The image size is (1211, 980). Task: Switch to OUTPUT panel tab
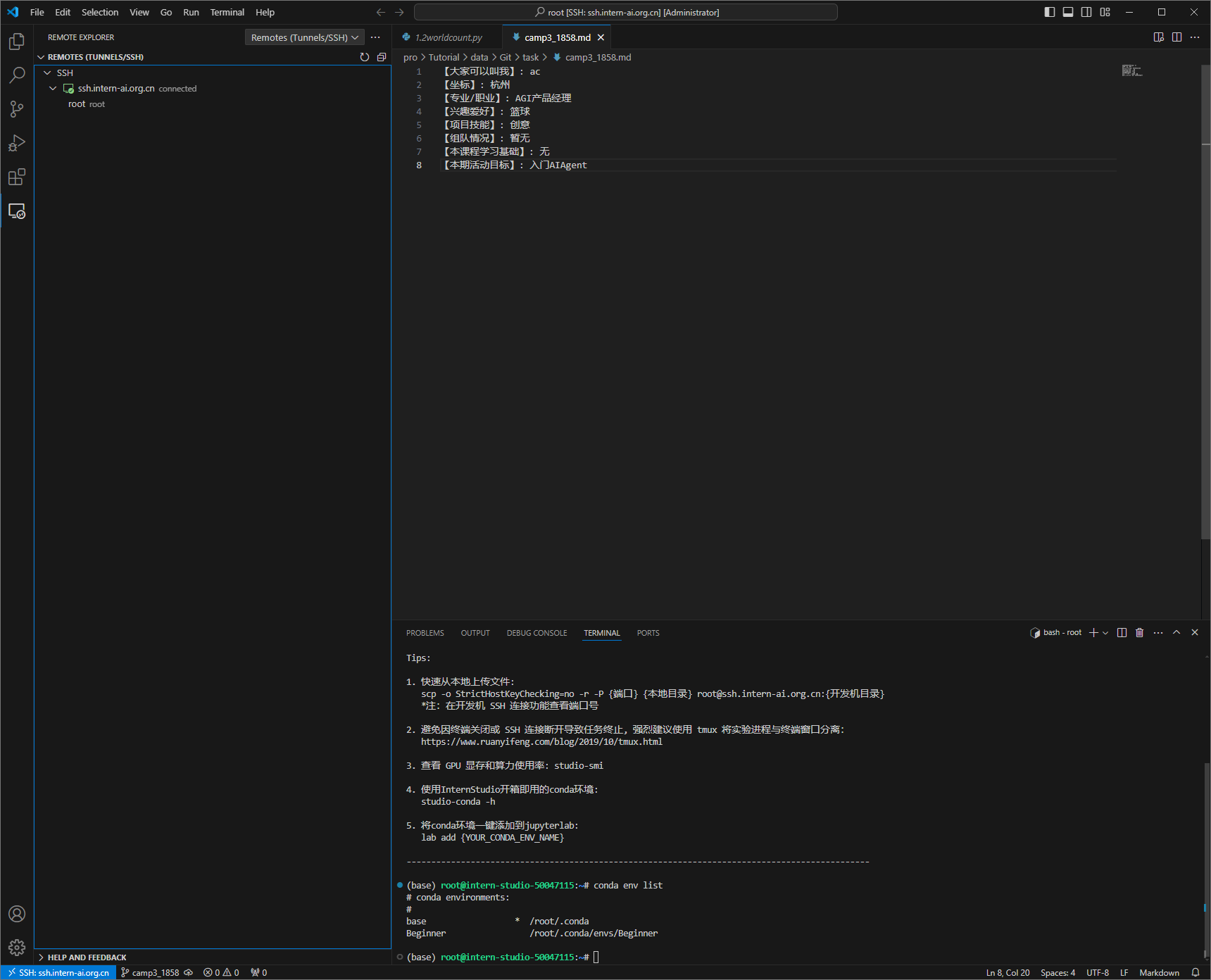coord(475,633)
